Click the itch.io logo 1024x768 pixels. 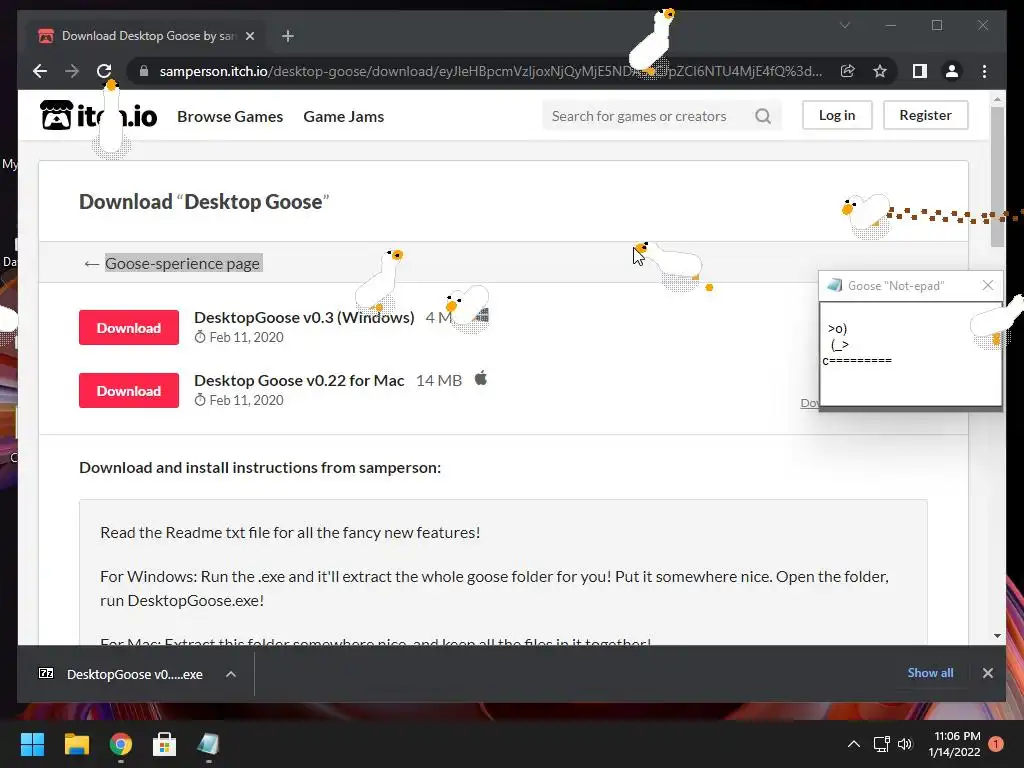pyautogui.click(x=99, y=116)
